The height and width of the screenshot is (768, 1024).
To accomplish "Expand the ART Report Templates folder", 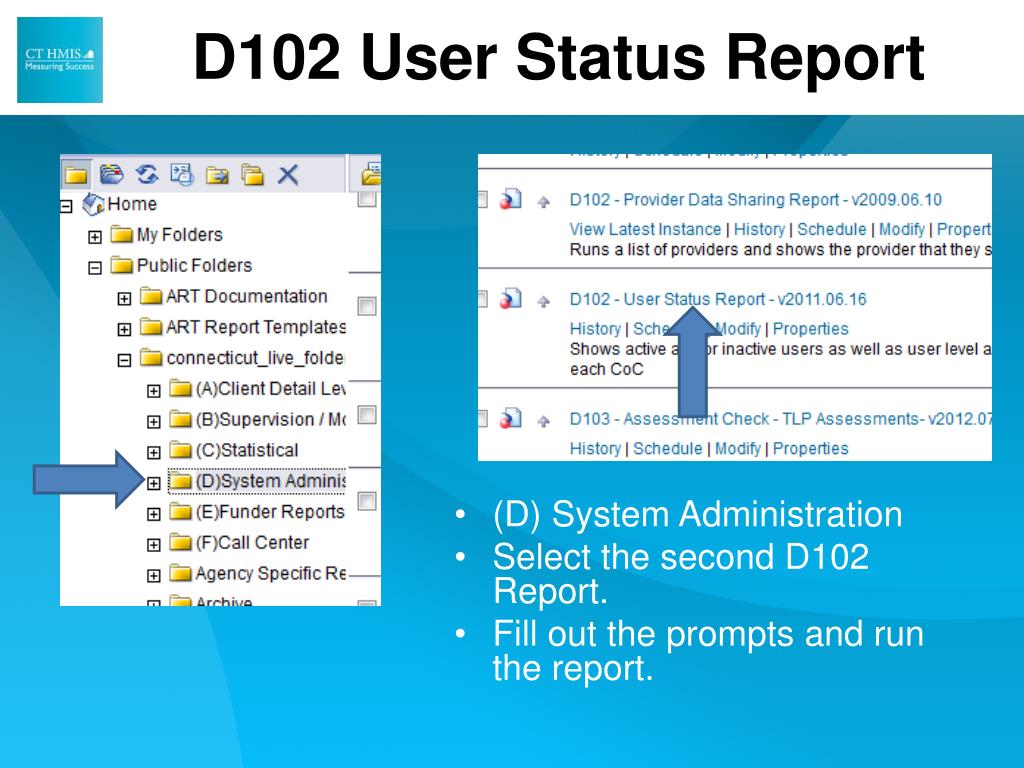I will point(124,329).
